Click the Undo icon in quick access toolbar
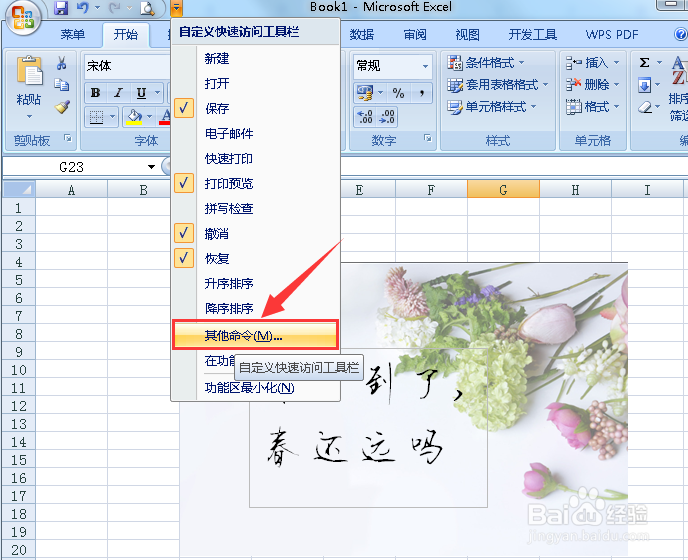The width and height of the screenshot is (688, 560). point(82,7)
